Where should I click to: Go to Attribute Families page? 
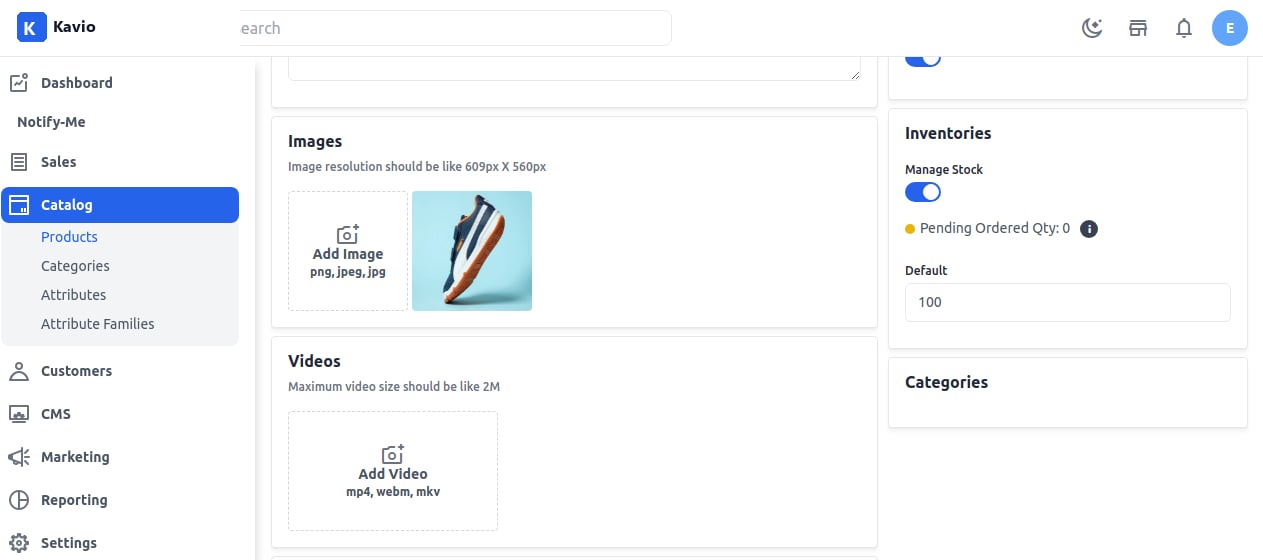(x=97, y=324)
